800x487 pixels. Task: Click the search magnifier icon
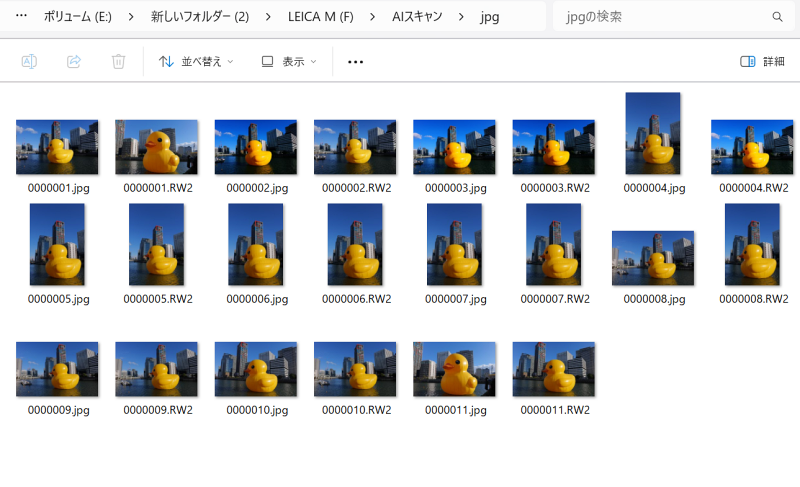tap(777, 17)
